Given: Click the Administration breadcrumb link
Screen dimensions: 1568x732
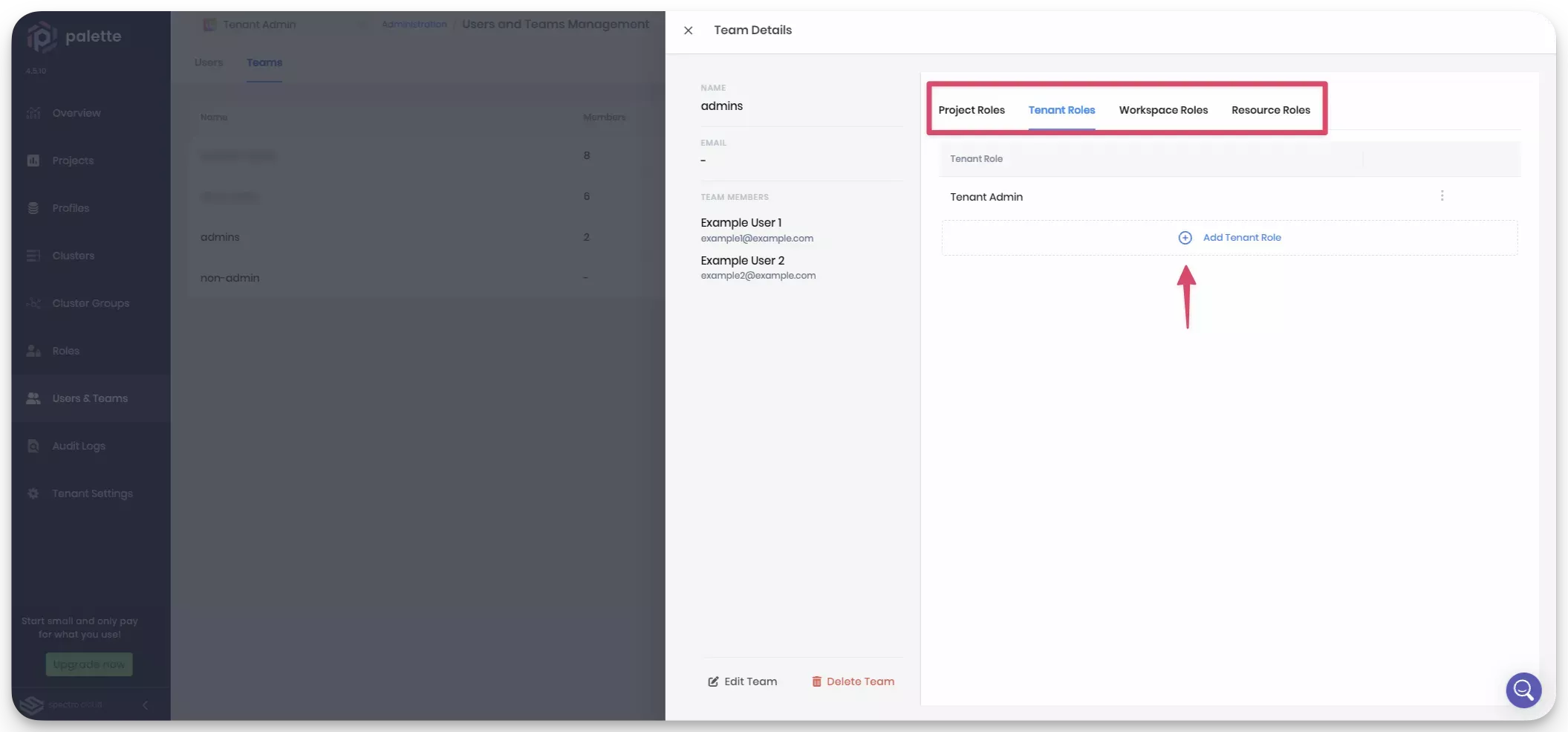Looking at the screenshot, I should (x=414, y=25).
